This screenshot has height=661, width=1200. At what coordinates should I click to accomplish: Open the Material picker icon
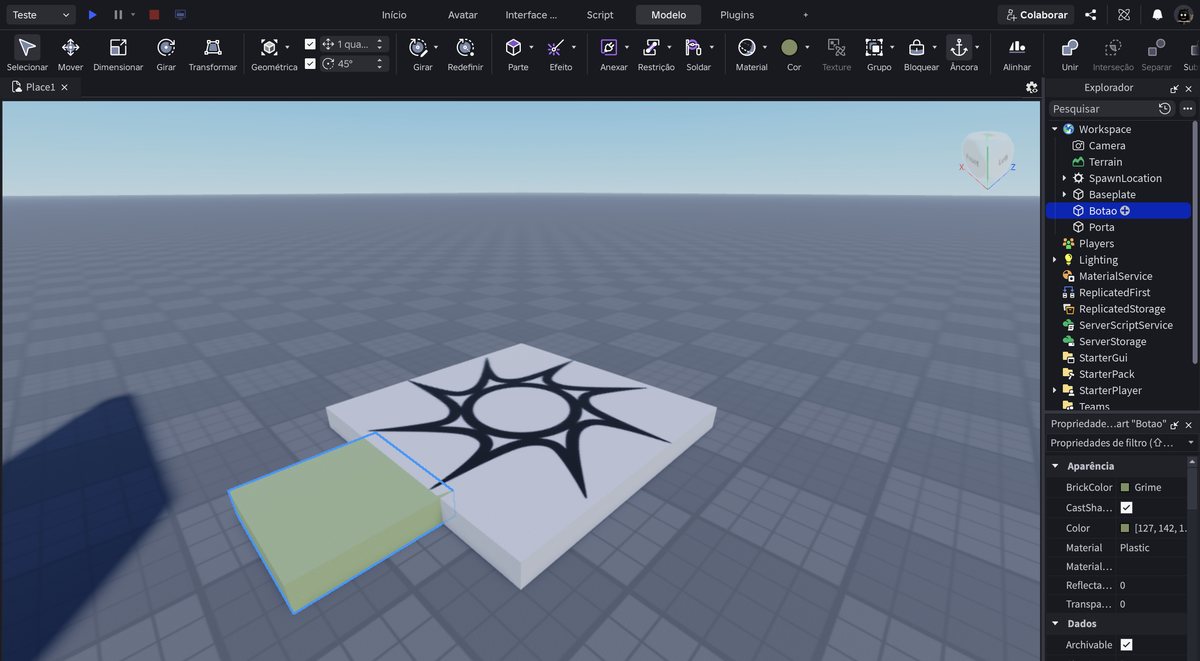click(x=746, y=47)
